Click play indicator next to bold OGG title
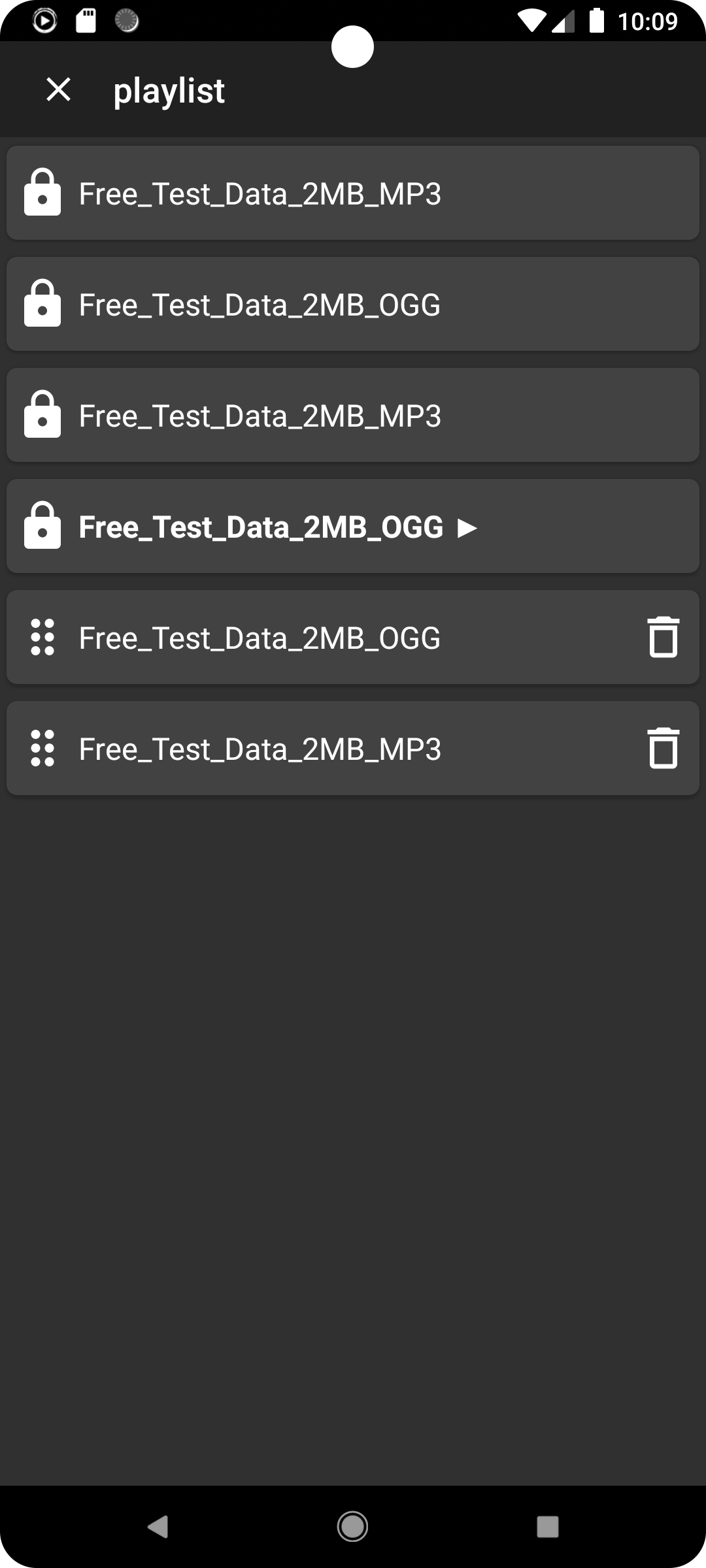 (467, 527)
